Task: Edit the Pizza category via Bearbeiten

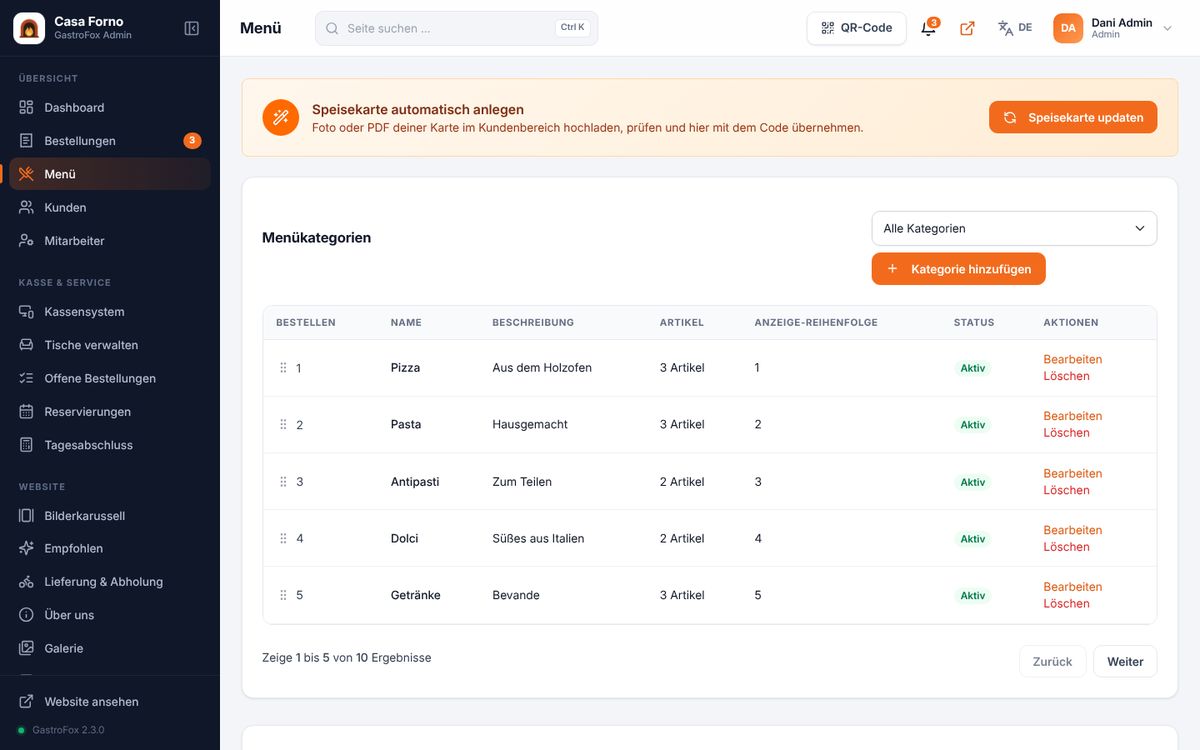Action: [1072, 359]
